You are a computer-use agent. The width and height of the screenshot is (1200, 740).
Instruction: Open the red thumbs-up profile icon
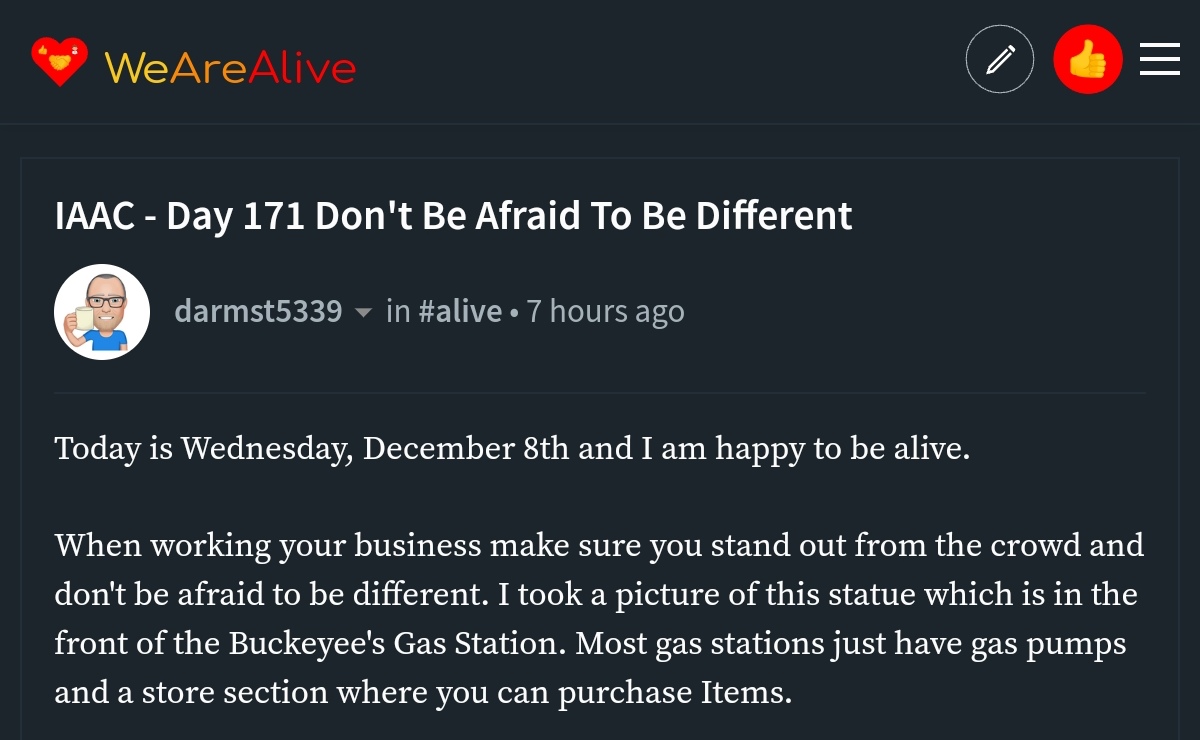click(1088, 60)
